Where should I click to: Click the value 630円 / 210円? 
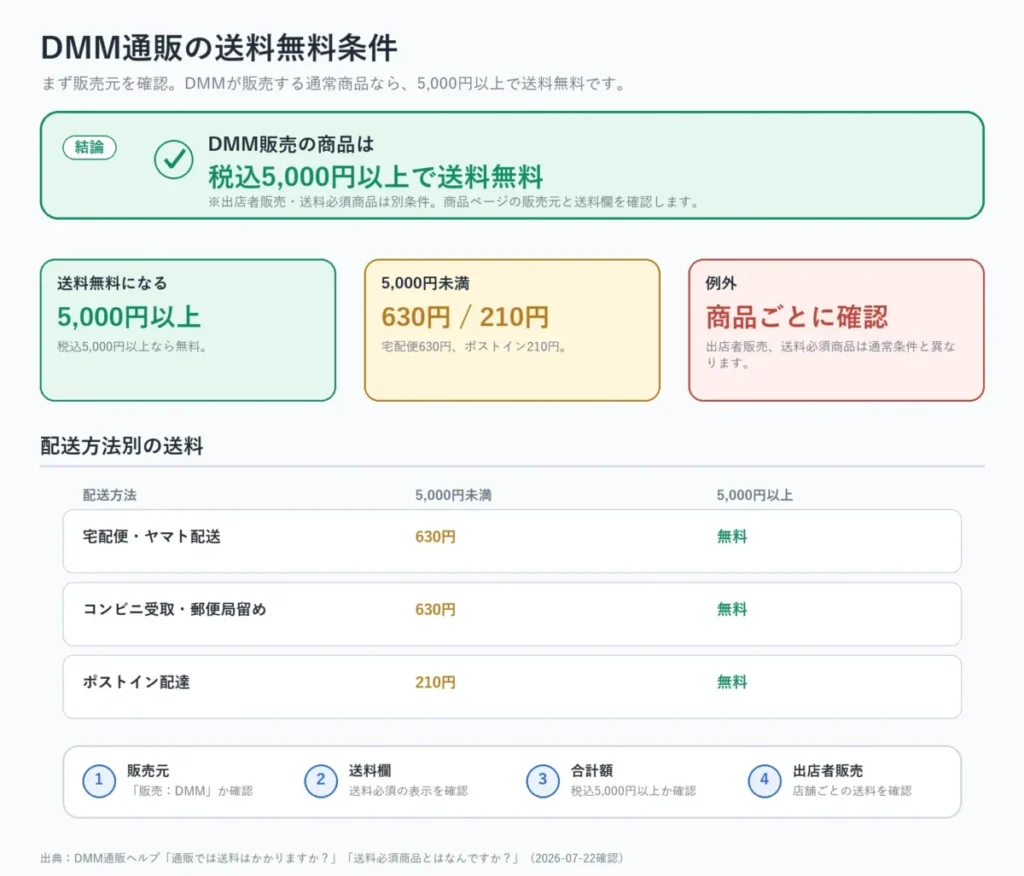click(465, 317)
